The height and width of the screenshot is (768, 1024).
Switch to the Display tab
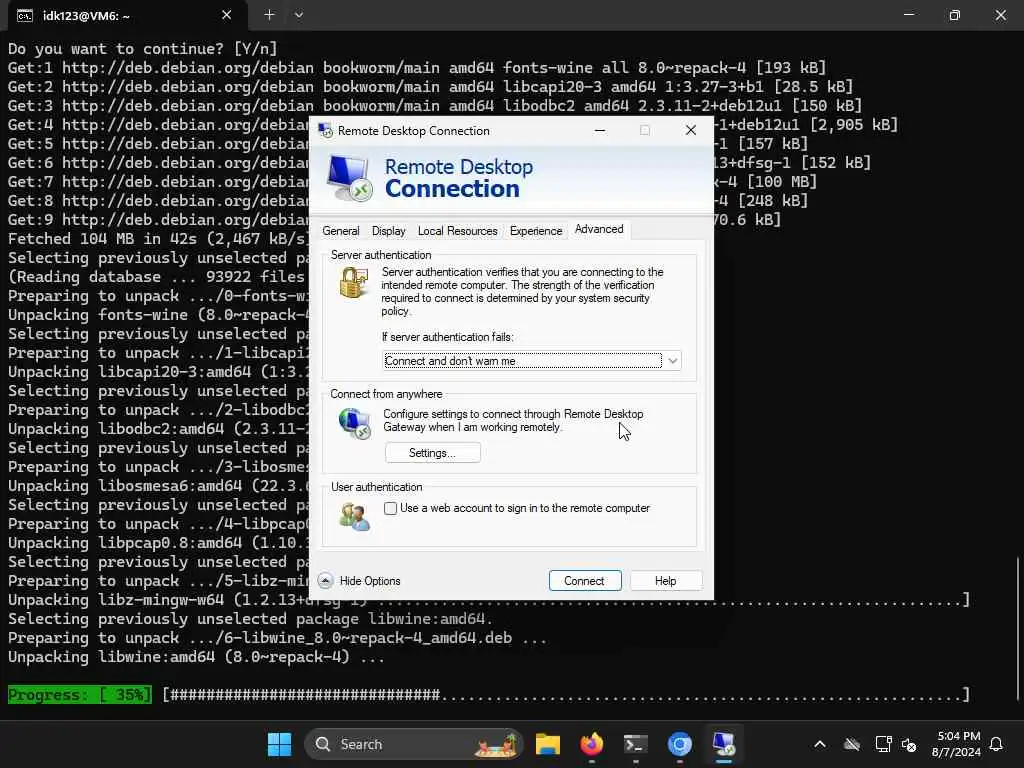tap(389, 231)
